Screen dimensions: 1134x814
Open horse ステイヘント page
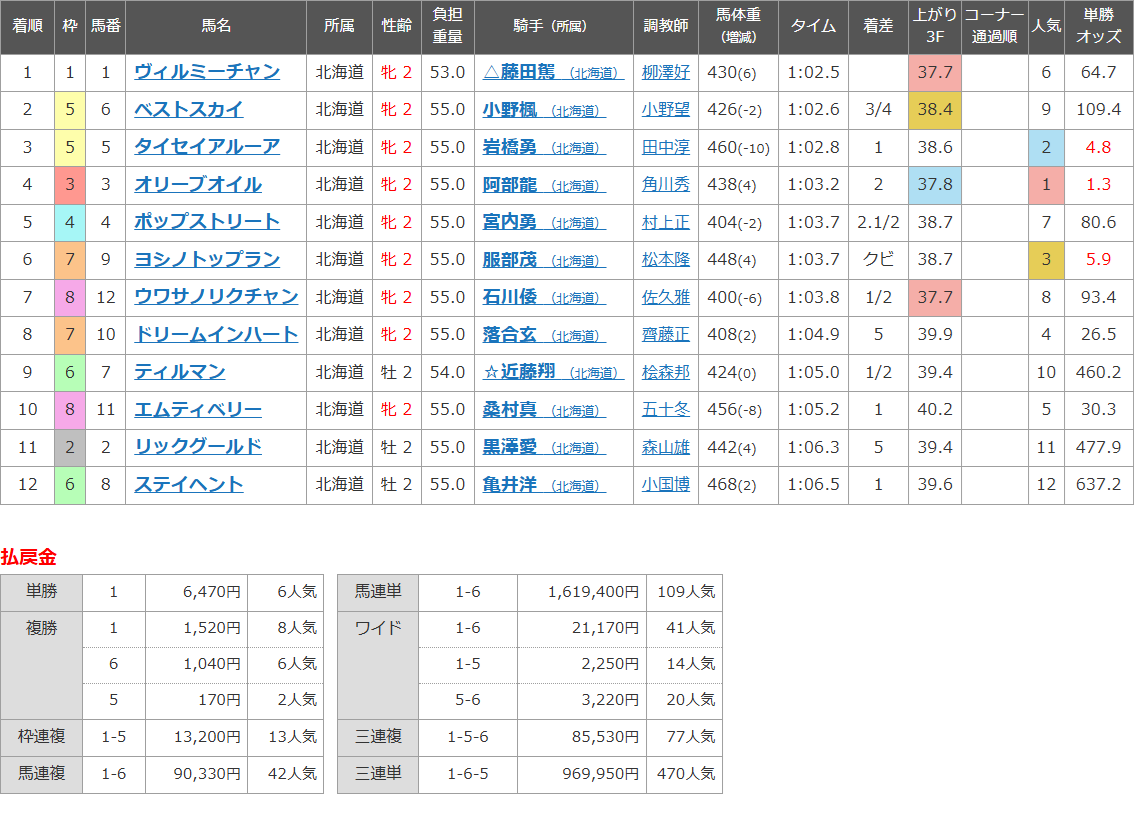point(189,484)
